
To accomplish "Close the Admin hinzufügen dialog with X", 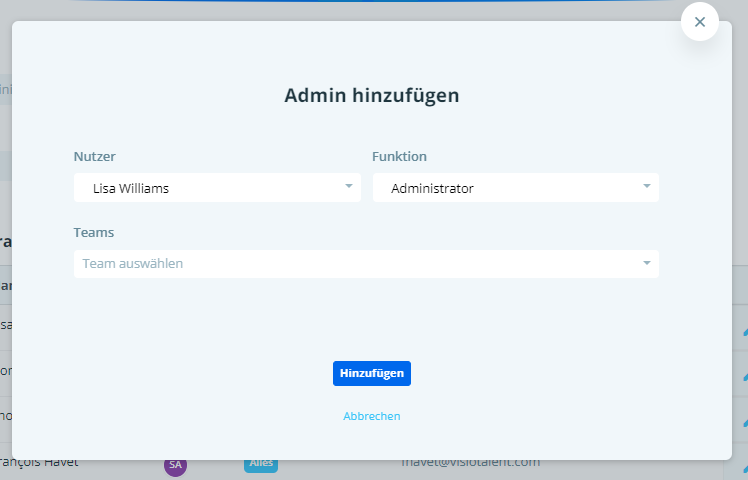I will [x=699, y=22].
